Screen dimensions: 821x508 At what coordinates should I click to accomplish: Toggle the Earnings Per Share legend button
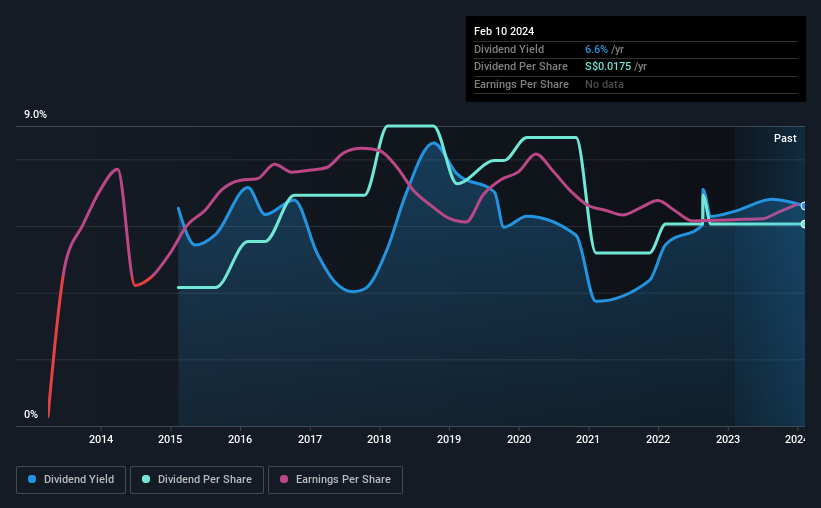(335, 480)
